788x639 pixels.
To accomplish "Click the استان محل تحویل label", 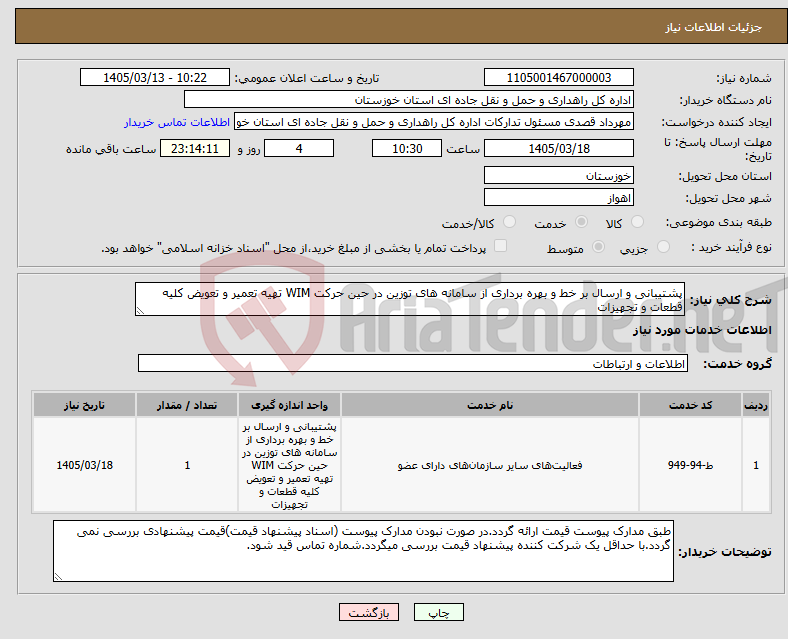I will click(x=725, y=176).
